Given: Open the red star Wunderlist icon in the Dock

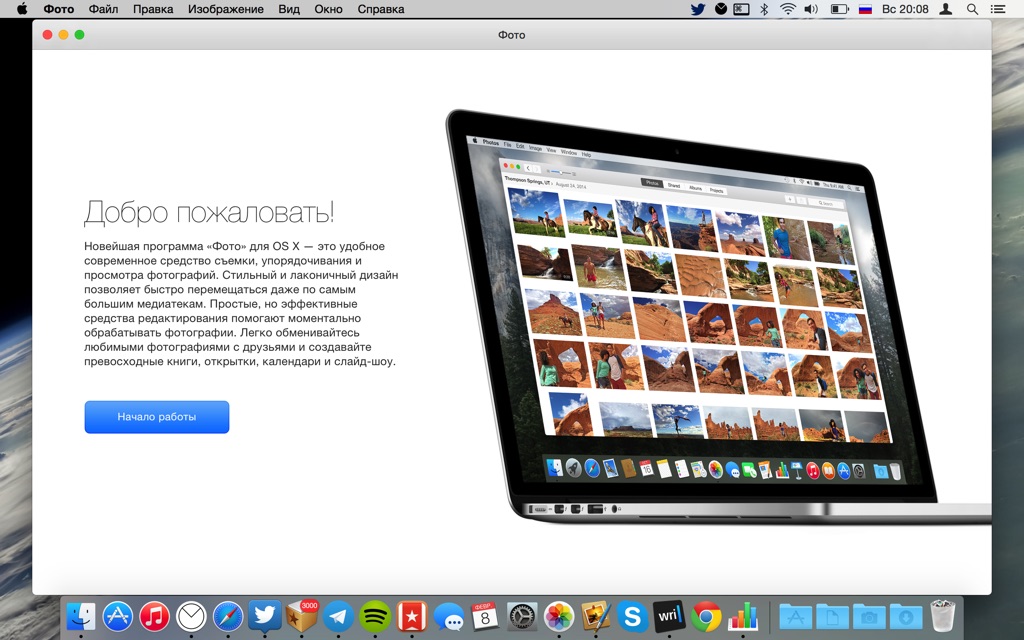Looking at the screenshot, I should 411,616.
